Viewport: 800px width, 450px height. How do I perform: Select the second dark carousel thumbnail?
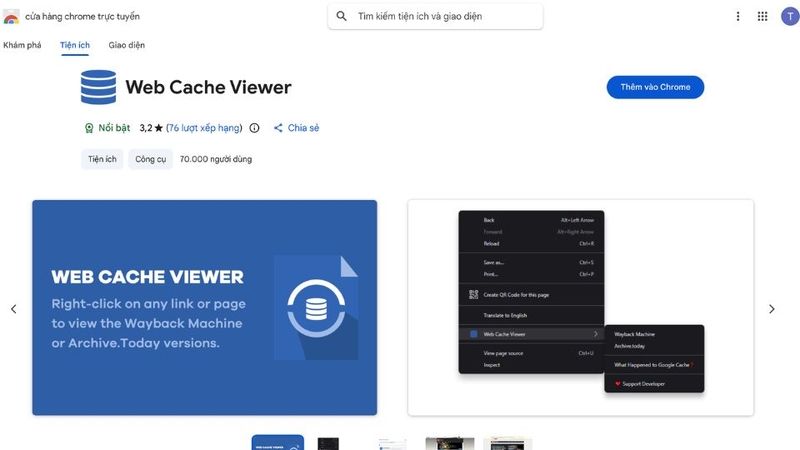pos(328,443)
